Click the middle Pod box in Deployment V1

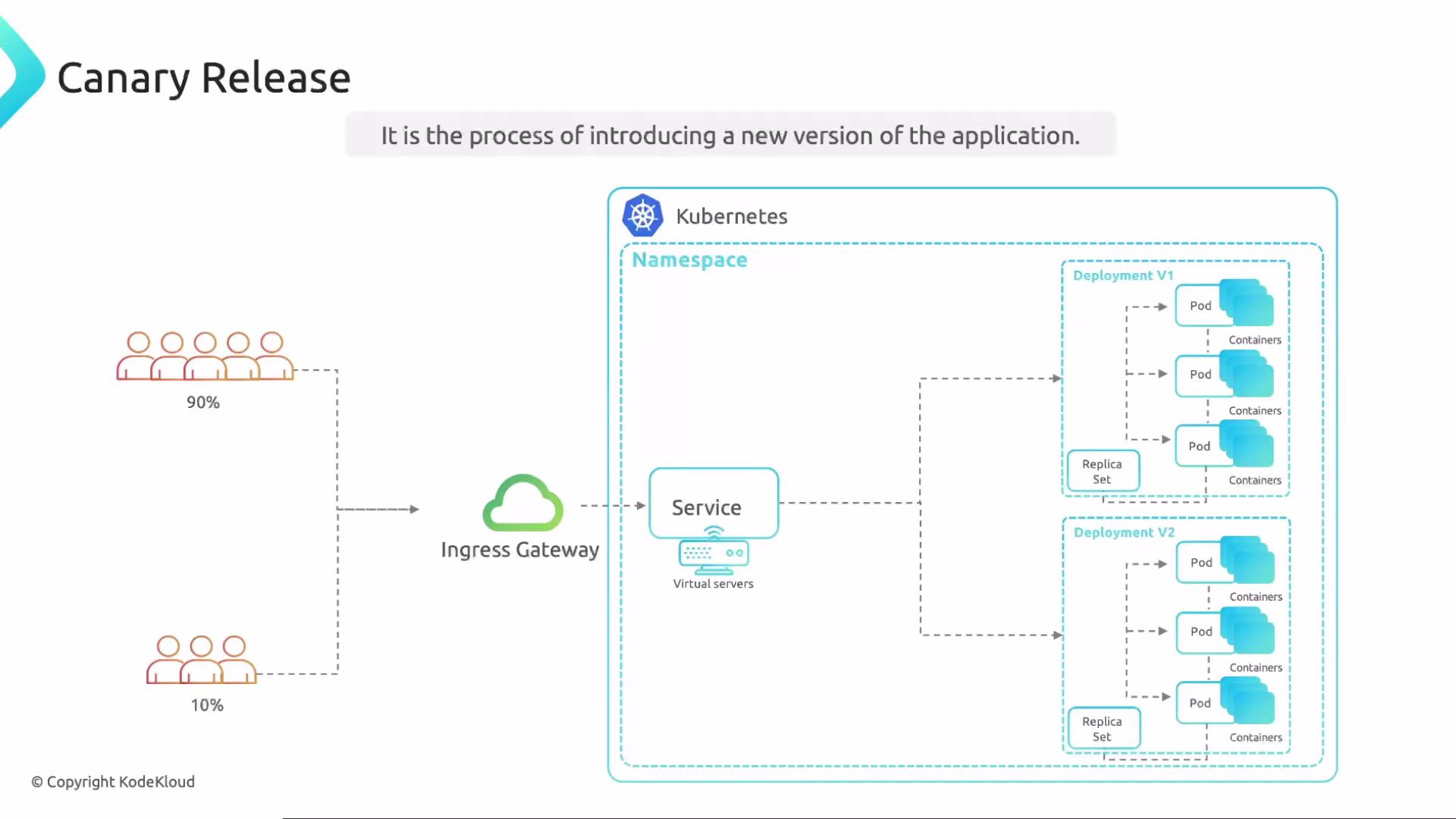[x=1200, y=375]
